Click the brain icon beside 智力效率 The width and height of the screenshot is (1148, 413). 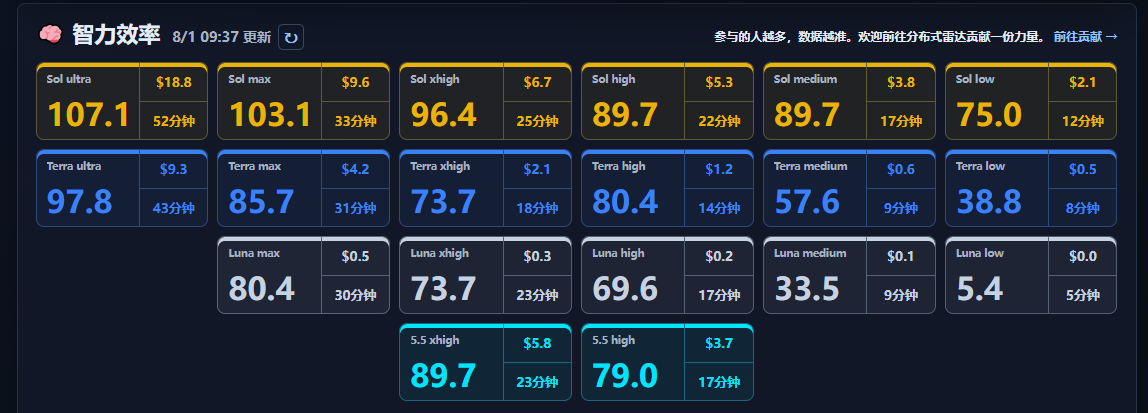pyautogui.click(x=50, y=34)
